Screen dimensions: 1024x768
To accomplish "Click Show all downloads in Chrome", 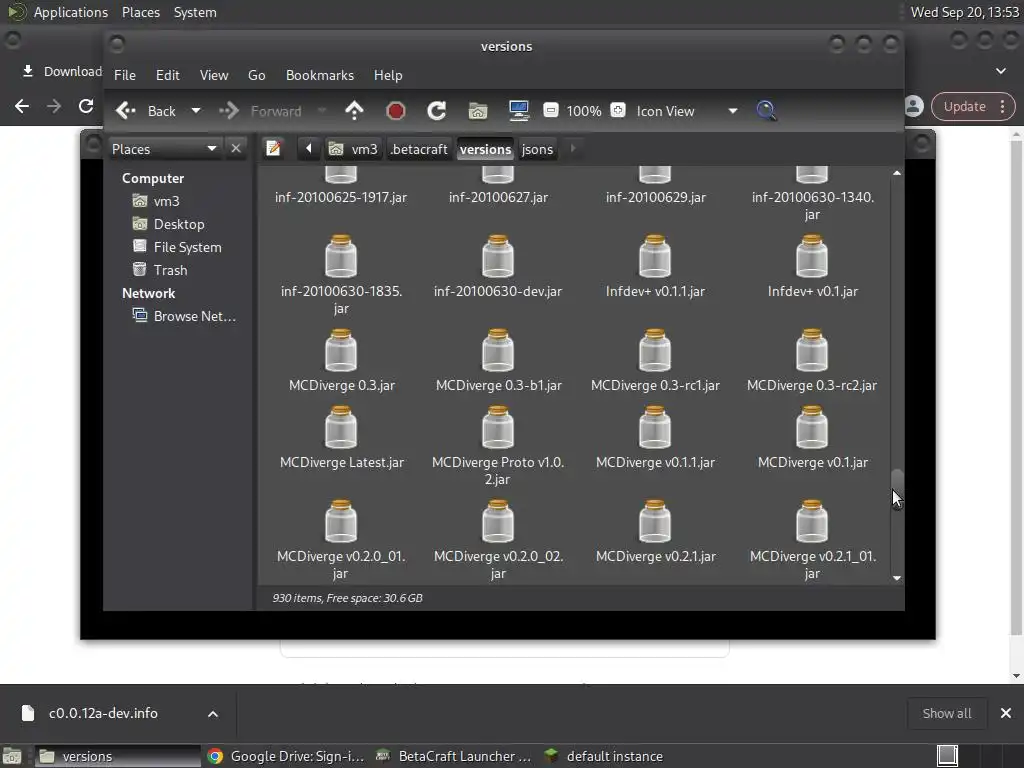I will point(947,713).
